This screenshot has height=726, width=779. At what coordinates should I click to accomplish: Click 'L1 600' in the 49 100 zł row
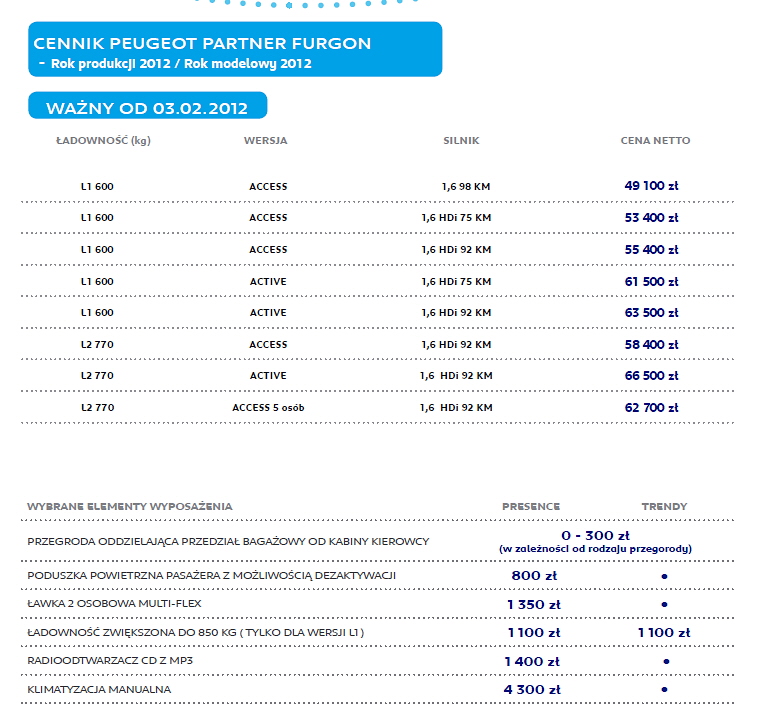[x=97, y=187]
